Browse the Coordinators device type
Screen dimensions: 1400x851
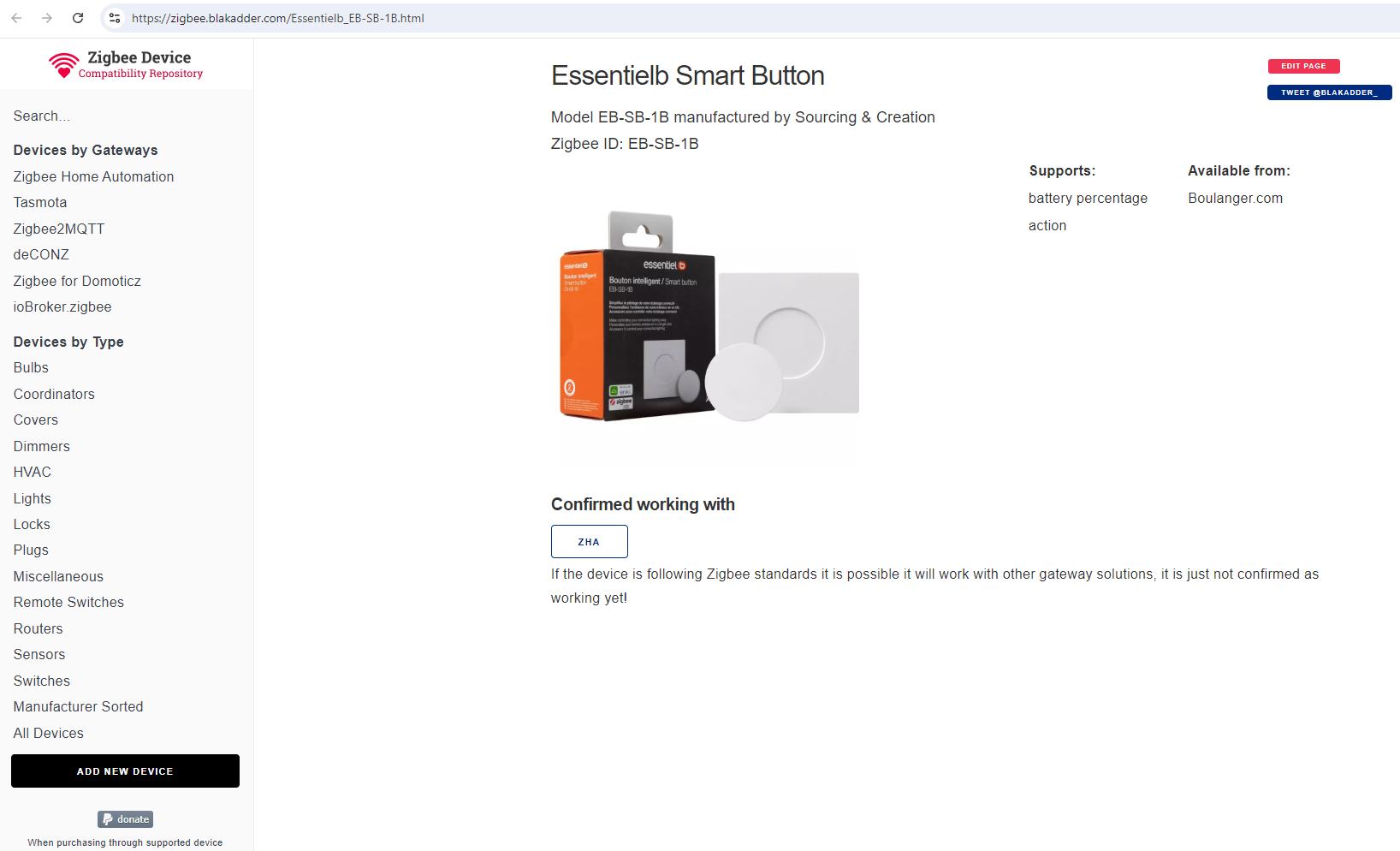[54, 394]
